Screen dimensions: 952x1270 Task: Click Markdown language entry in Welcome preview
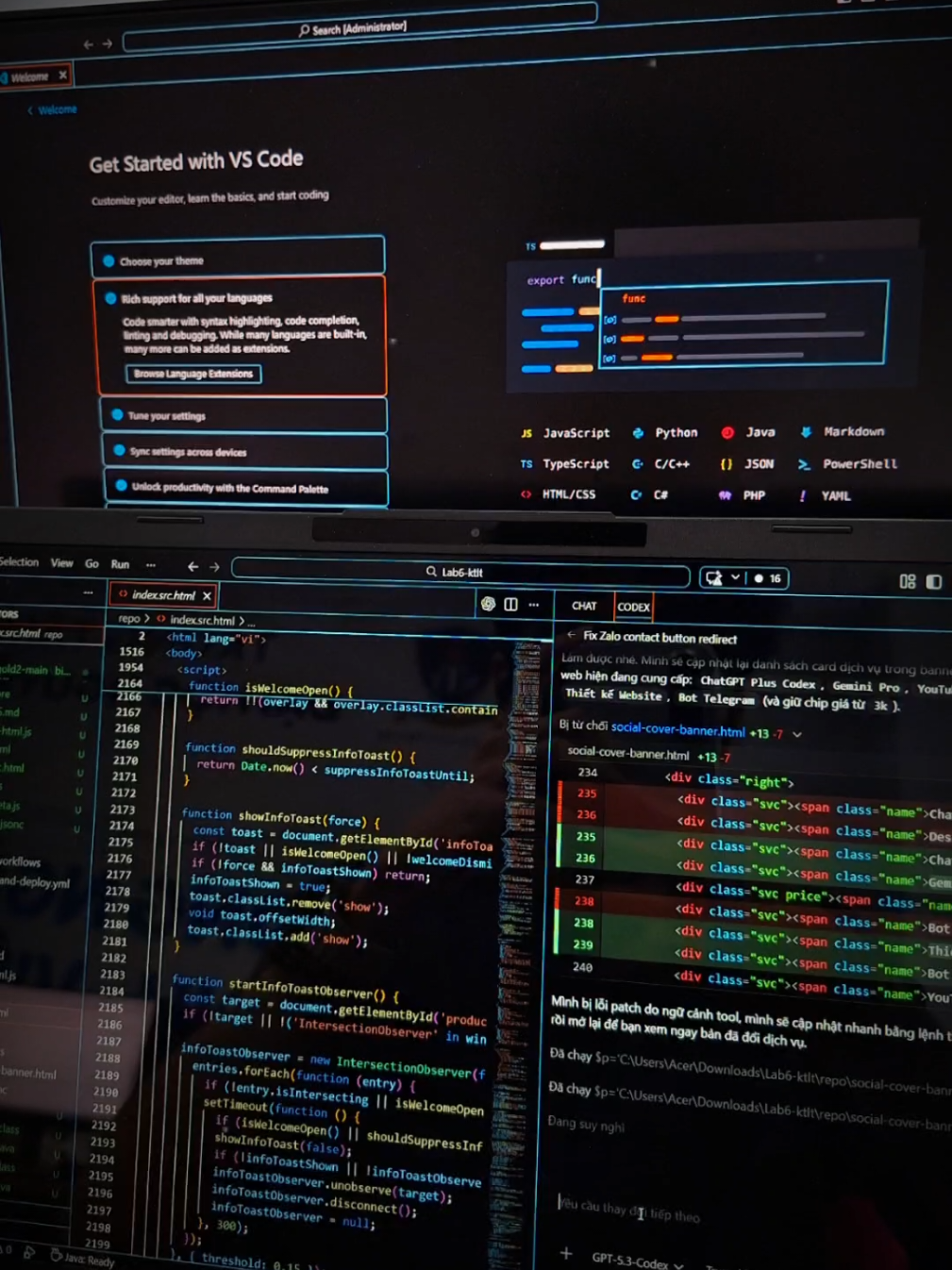coord(843,431)
